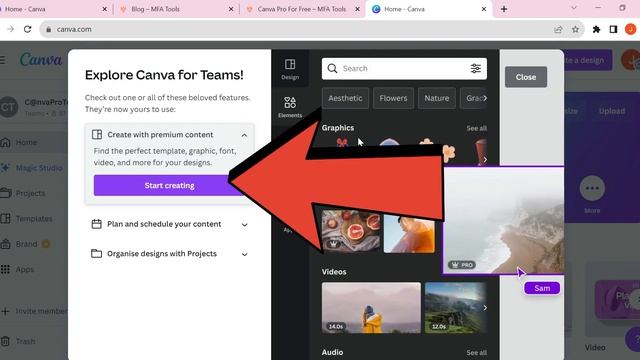Screen dimensions: 640x360
Task: Click Invite members in sidebar
Action: click(41, 311)
